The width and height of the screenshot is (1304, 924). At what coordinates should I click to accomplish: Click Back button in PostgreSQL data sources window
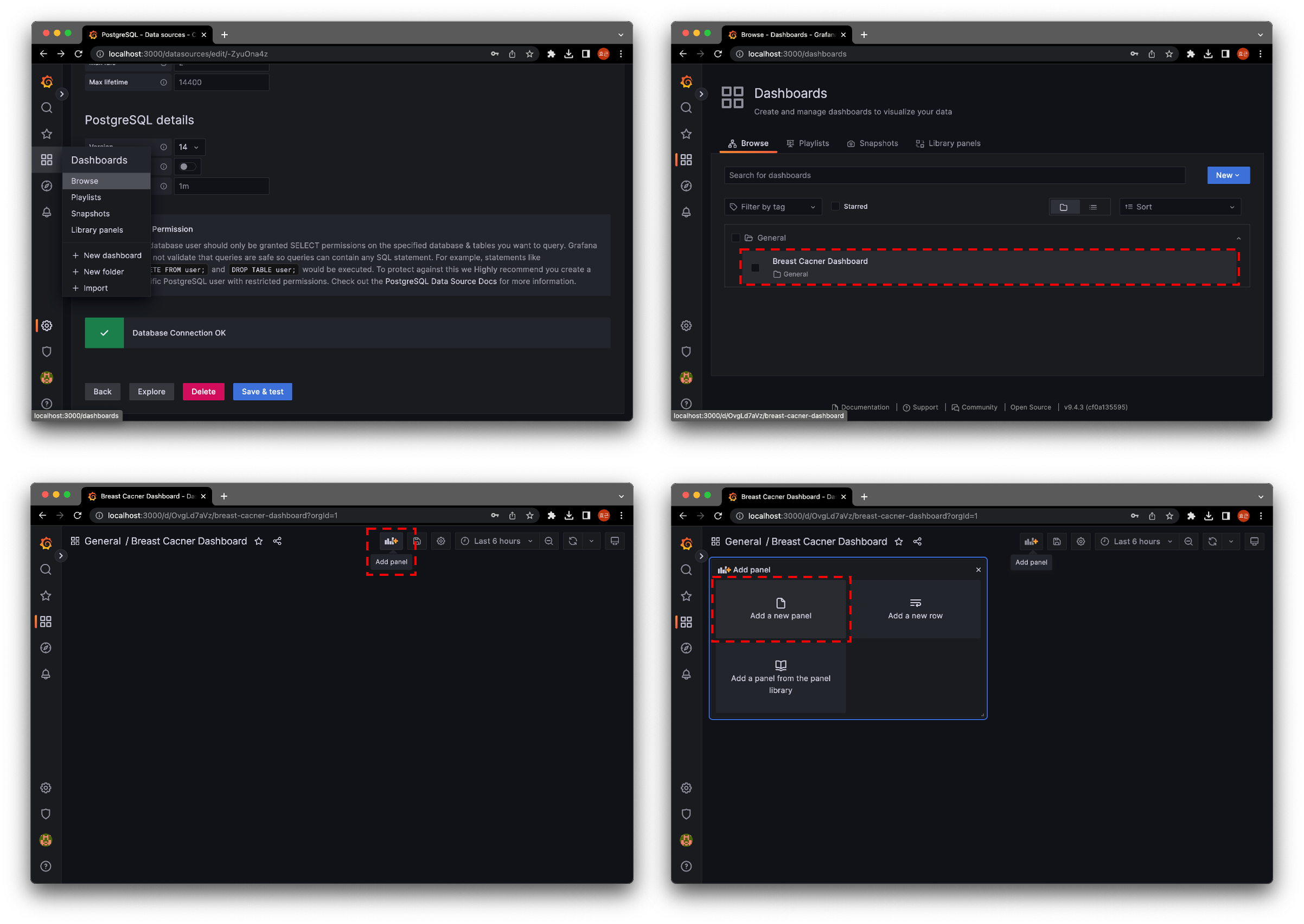pos(103,392)
